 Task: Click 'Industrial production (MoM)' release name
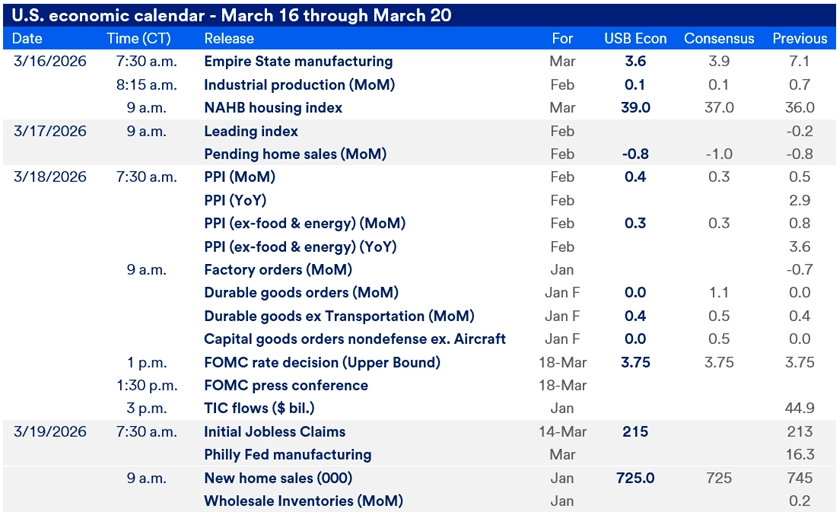(x=299, y=85)
